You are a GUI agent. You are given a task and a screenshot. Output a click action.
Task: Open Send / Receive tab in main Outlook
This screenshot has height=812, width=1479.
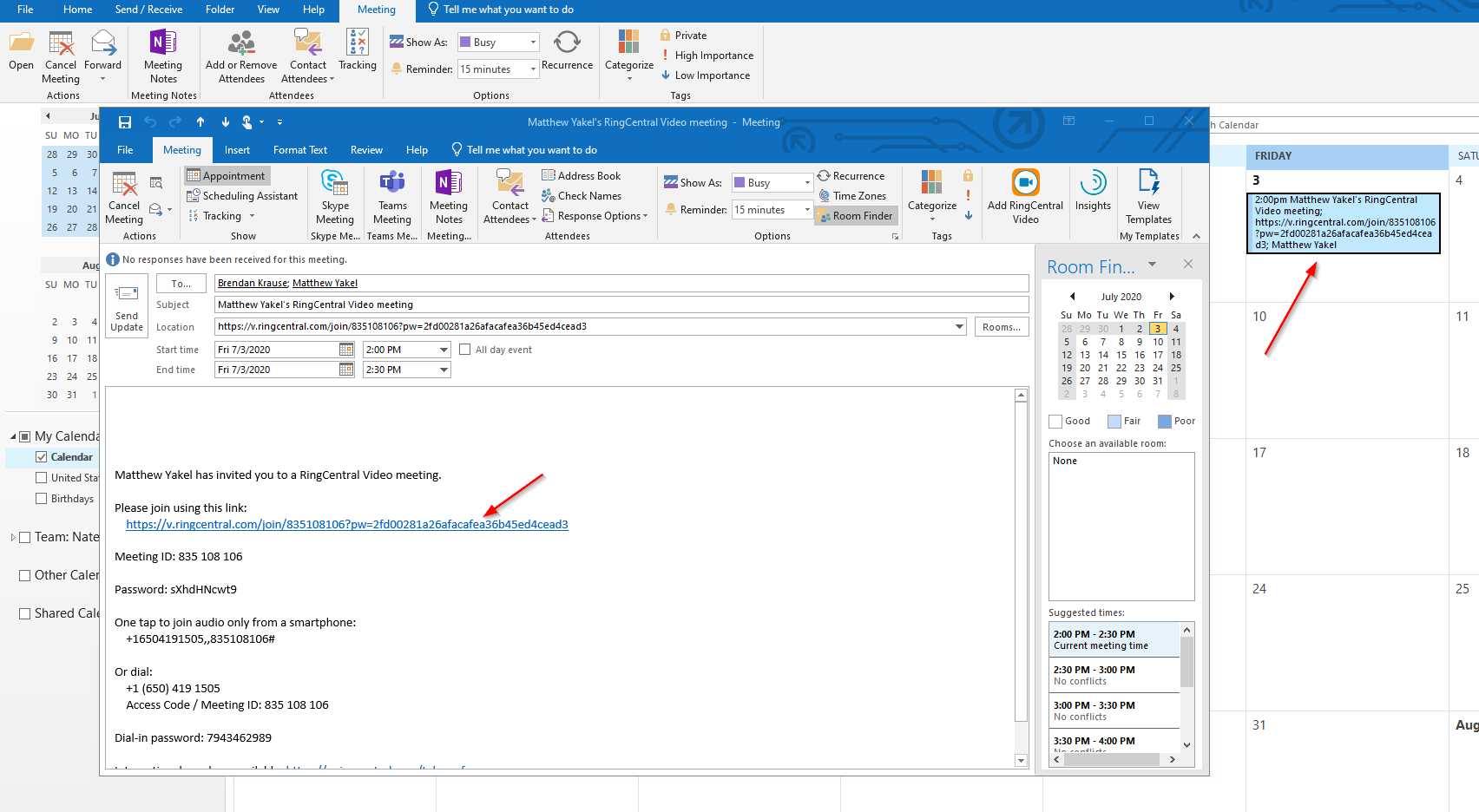click(x=148, y=10)
